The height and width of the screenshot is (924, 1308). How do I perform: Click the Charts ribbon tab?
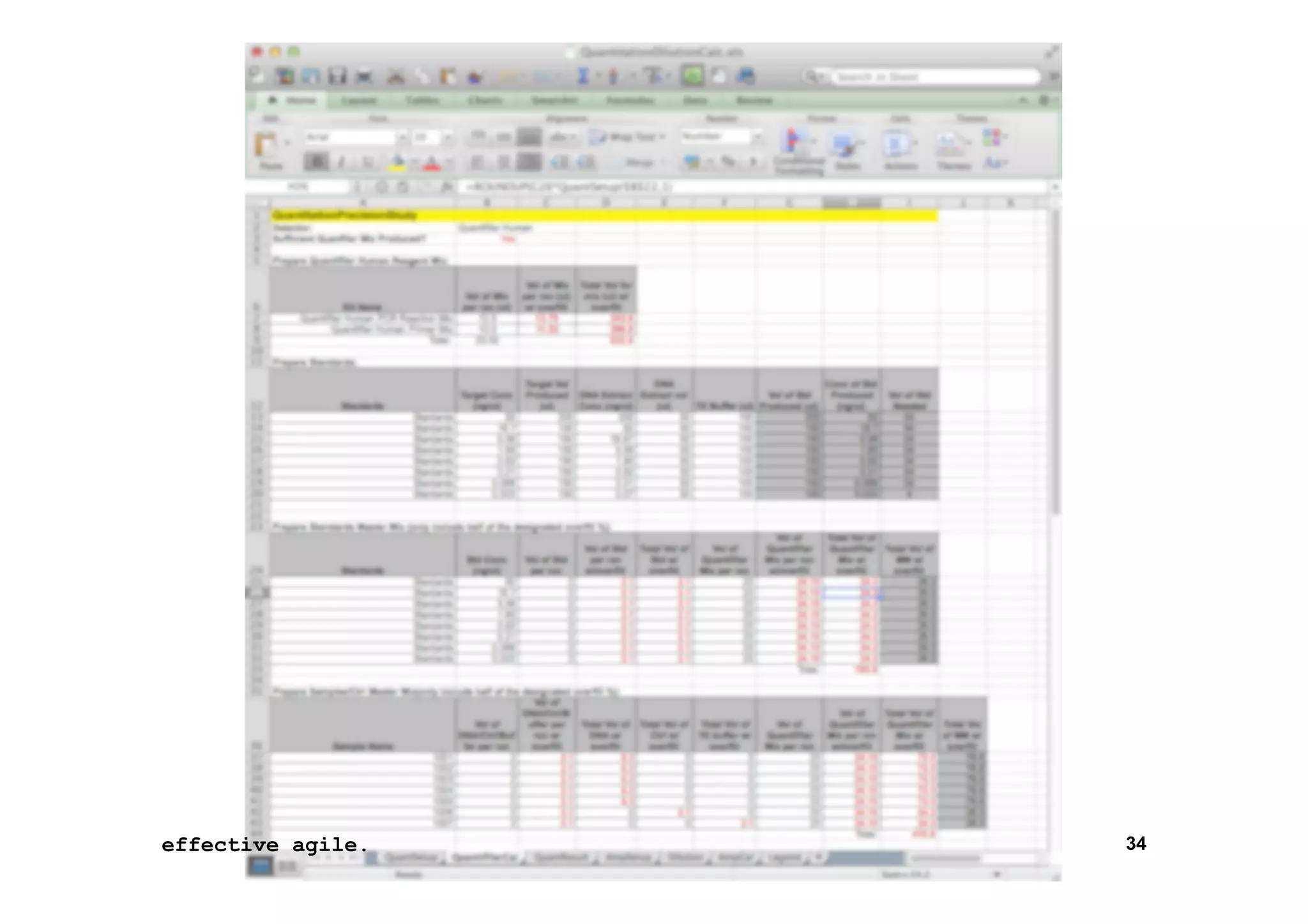(485, 100)
